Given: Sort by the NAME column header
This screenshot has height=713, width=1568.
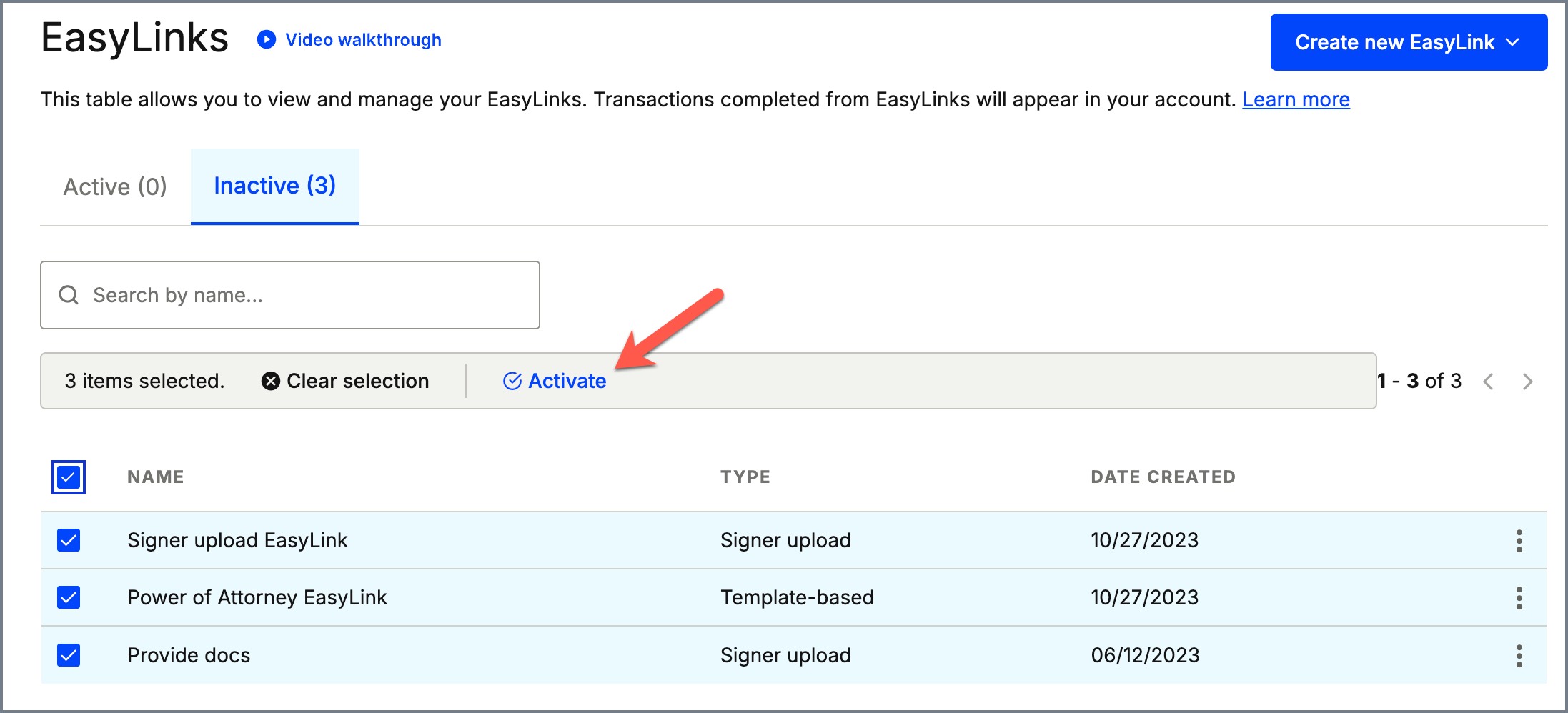Looking at the screenshot, I should [x=156, y=477].
